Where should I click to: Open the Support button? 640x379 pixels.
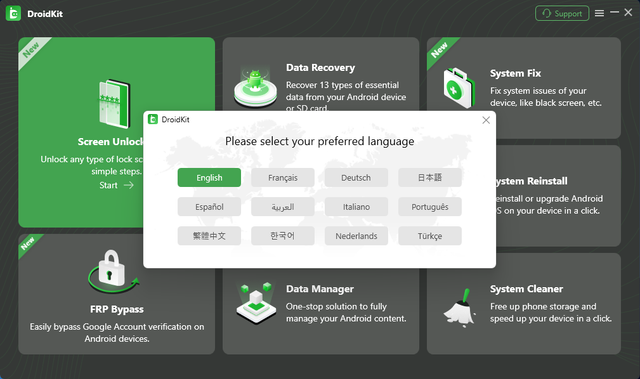(x=562, y=13)
